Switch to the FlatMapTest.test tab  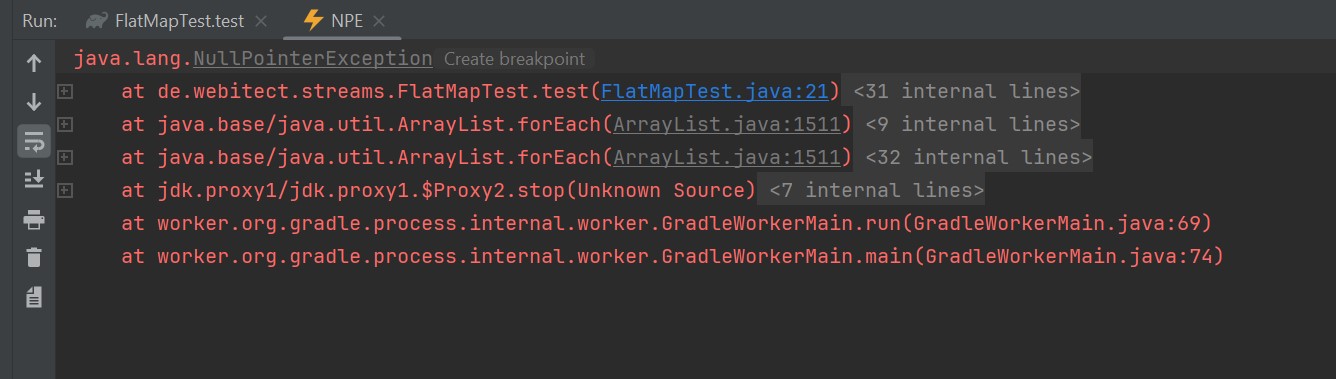[x=165, y=20]
